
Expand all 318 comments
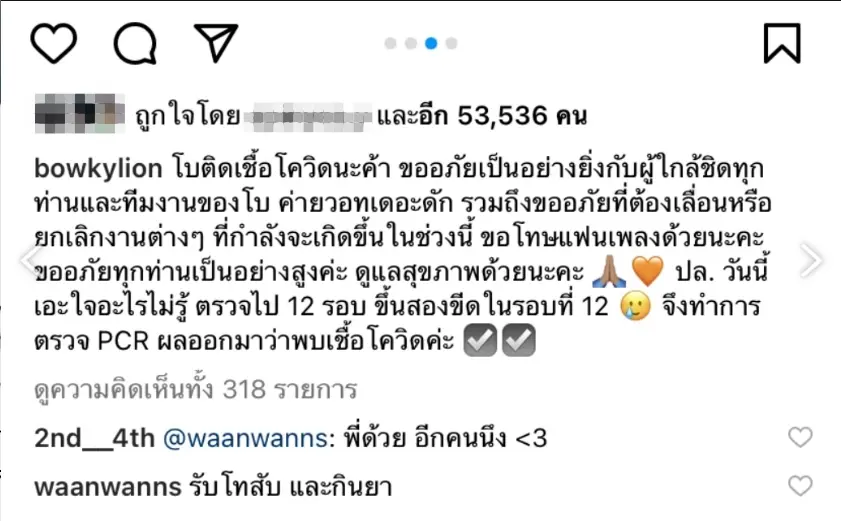click(x=196, y=390)
